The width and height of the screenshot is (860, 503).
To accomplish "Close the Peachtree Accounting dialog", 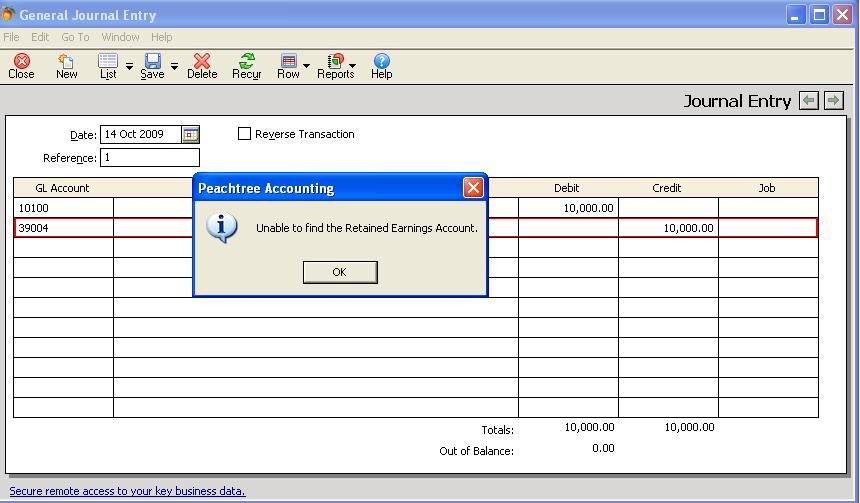I will pos(473,188).
